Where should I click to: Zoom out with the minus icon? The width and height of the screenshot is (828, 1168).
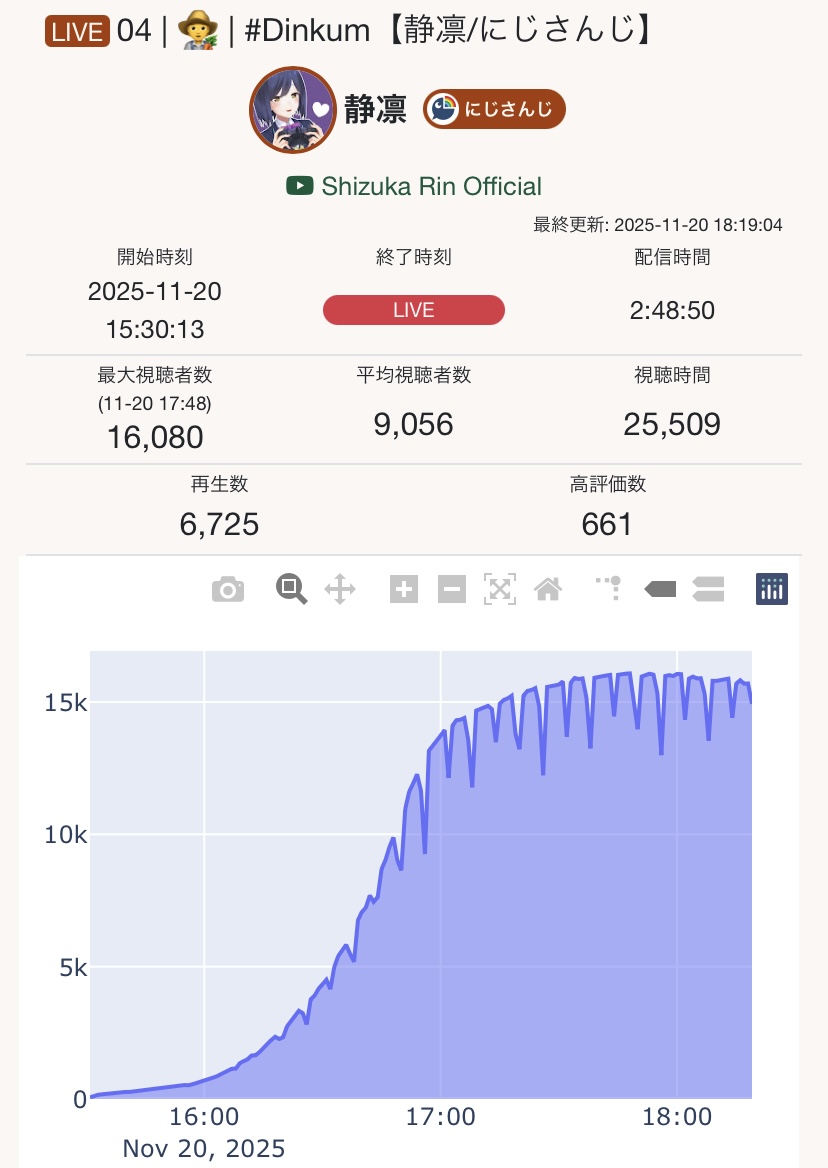[x=452, y=590]
